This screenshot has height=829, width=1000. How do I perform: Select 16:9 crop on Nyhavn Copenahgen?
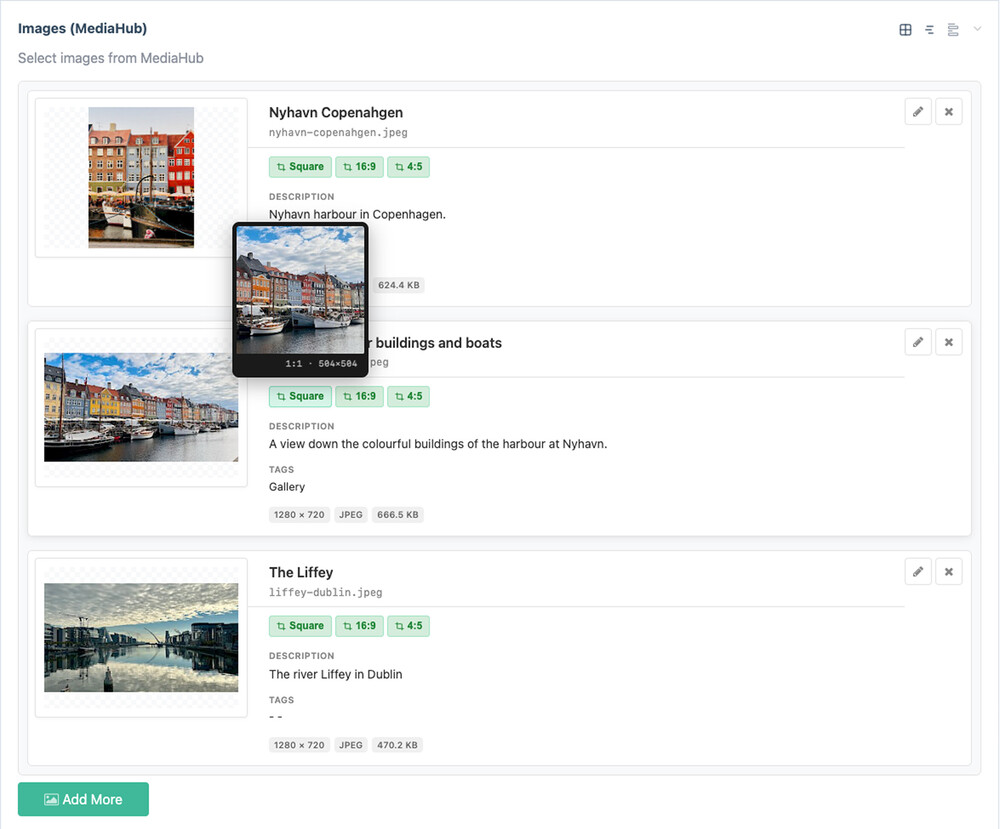pyautogui.click(x=359, y=167)
